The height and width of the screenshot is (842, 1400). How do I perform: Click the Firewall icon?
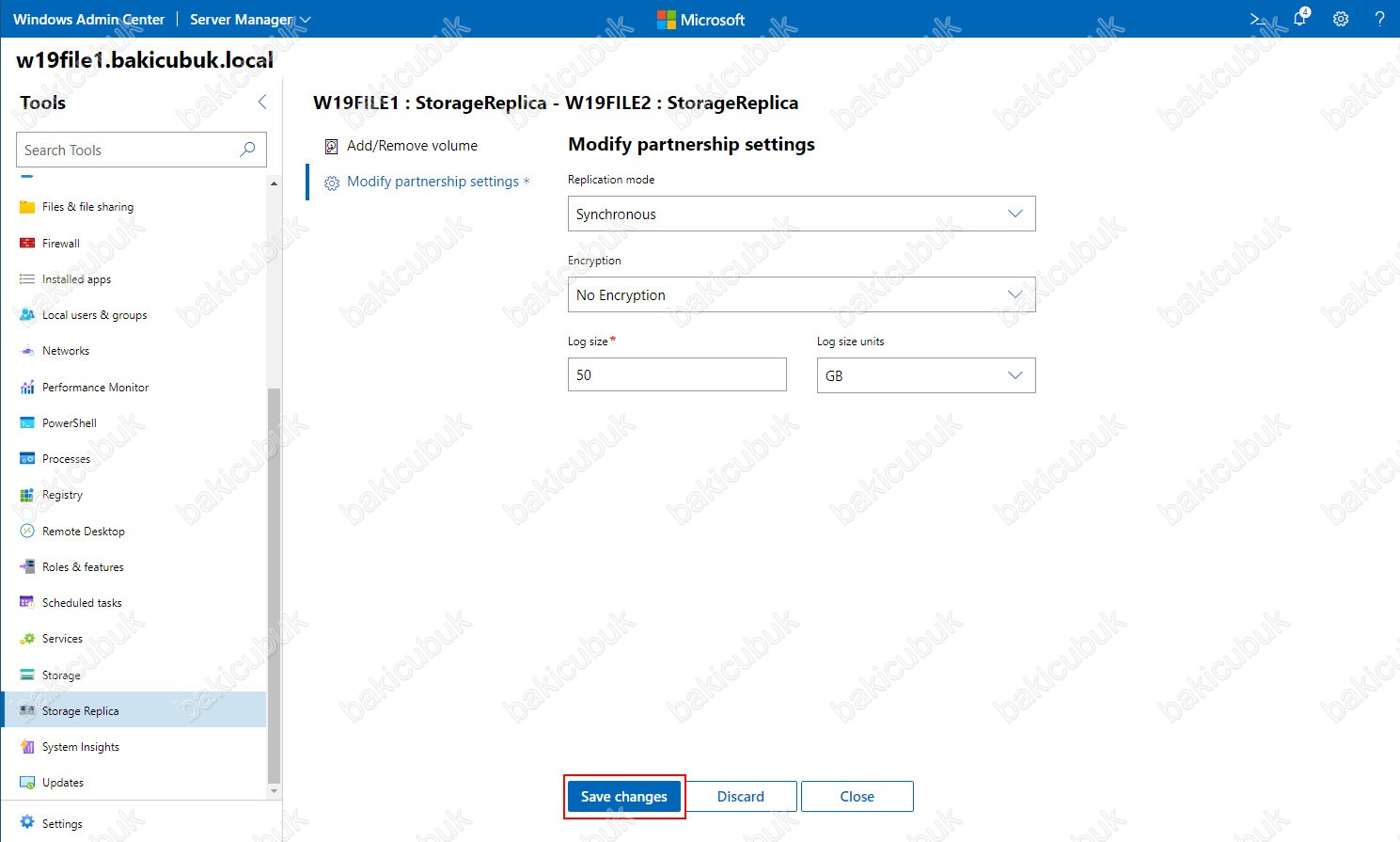[27, 244]
